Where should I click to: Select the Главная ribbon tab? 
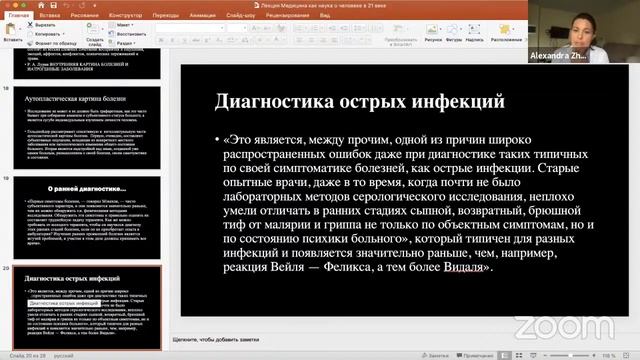click(19, 15)
